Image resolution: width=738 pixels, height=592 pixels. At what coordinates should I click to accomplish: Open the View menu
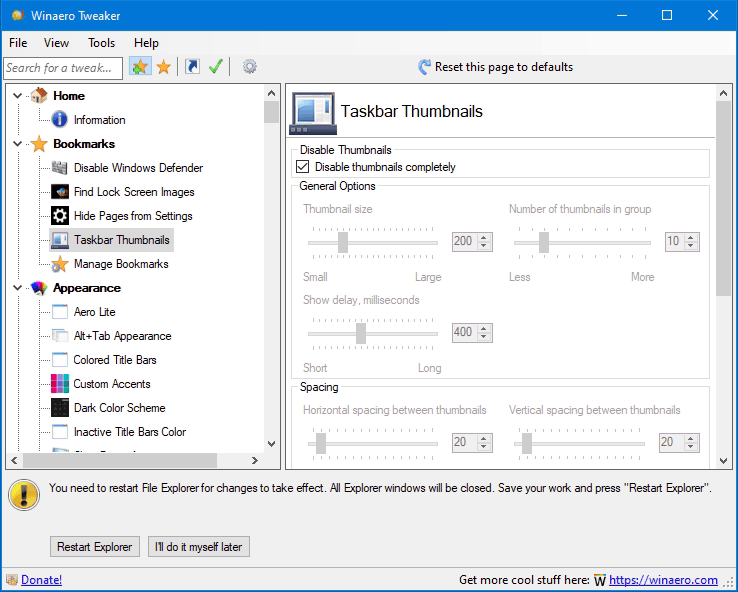click(x=56, y=43)
